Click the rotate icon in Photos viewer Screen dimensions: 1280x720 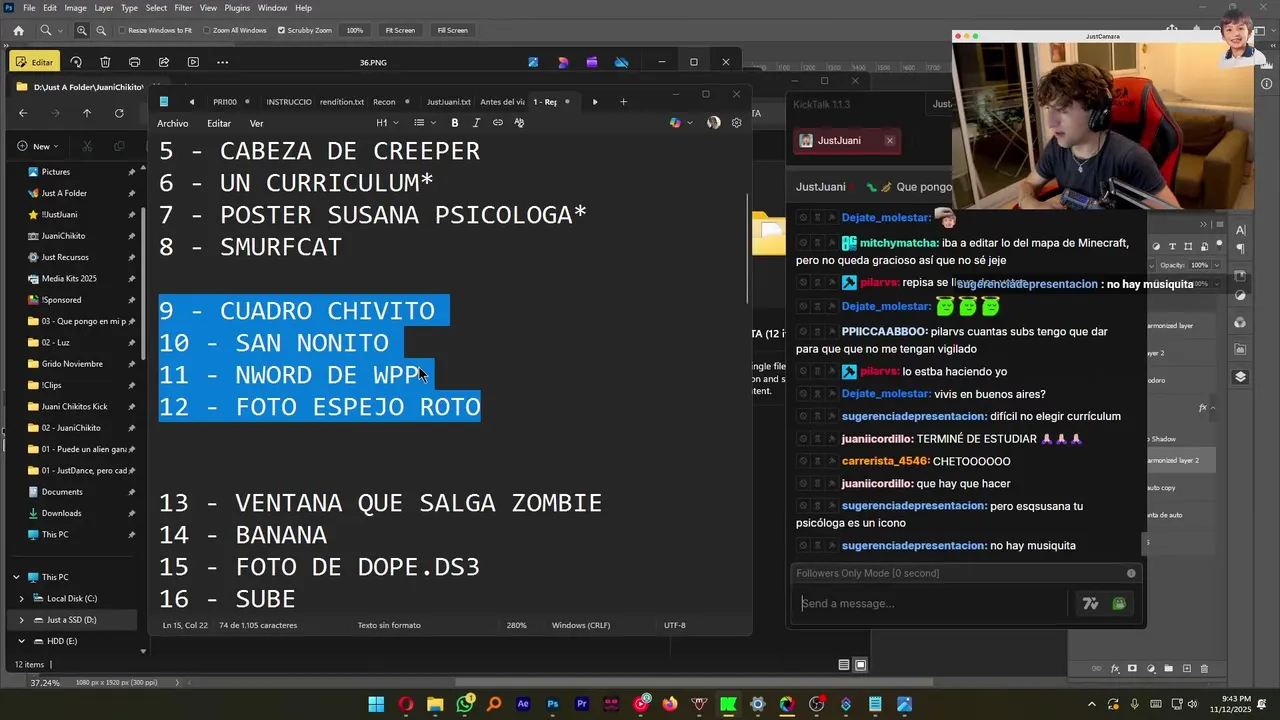76,62
